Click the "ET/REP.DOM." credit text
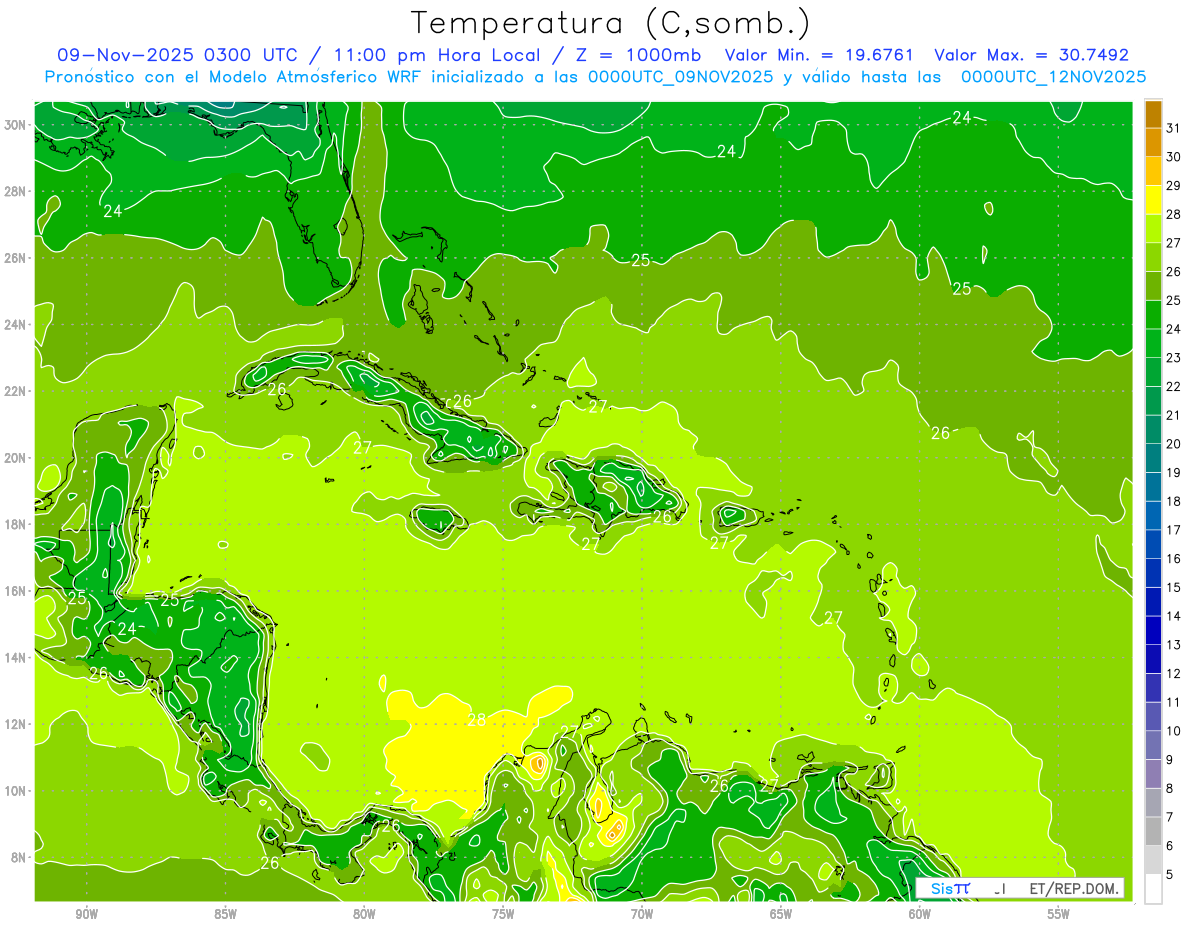 pyautogui.click(x=1075, y=888)
